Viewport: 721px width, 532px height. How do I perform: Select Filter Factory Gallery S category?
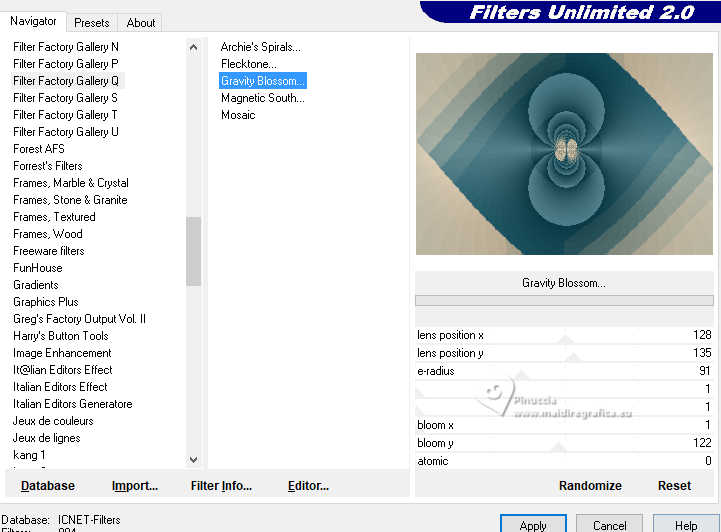(65, 98)
